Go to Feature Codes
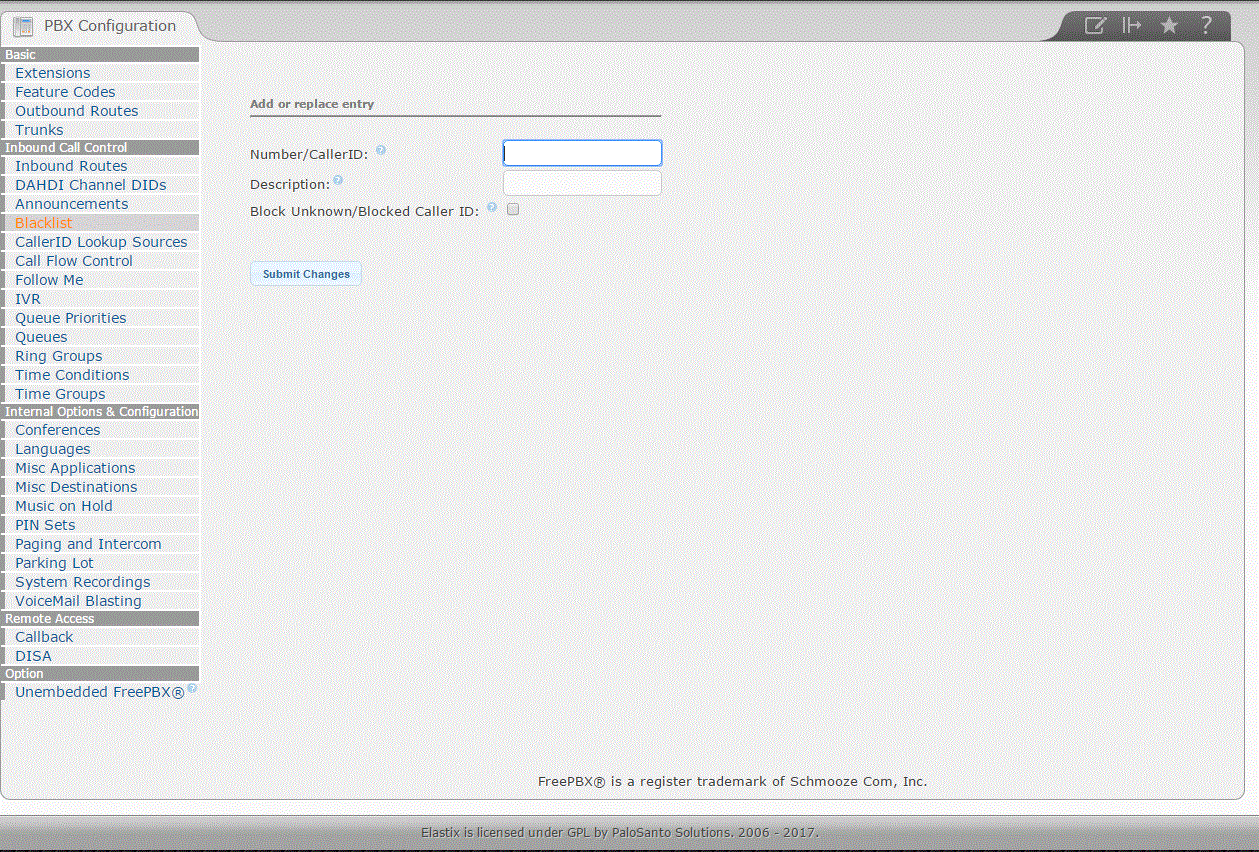This screenshot has width=1259, height=852. [x=65, y=92]
